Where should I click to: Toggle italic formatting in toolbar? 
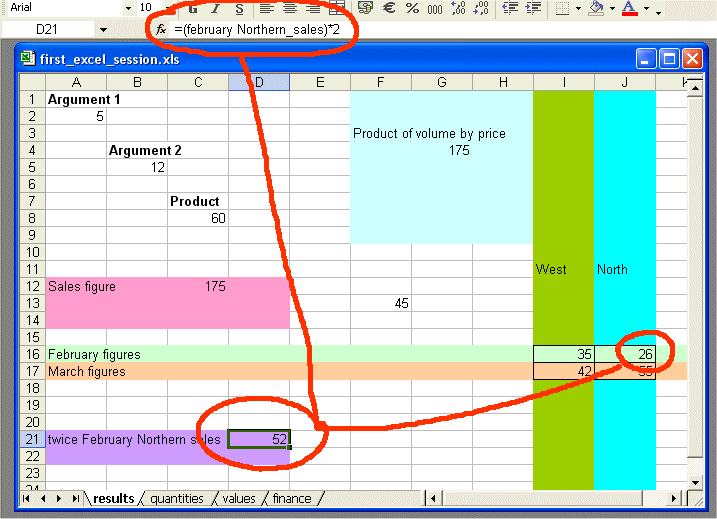[215, 8]
